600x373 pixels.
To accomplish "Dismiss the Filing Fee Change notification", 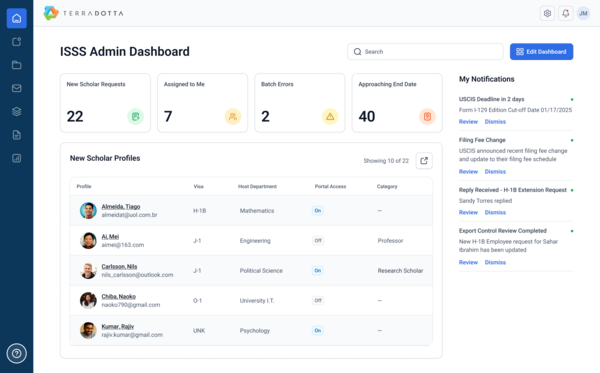I will 495,171.
